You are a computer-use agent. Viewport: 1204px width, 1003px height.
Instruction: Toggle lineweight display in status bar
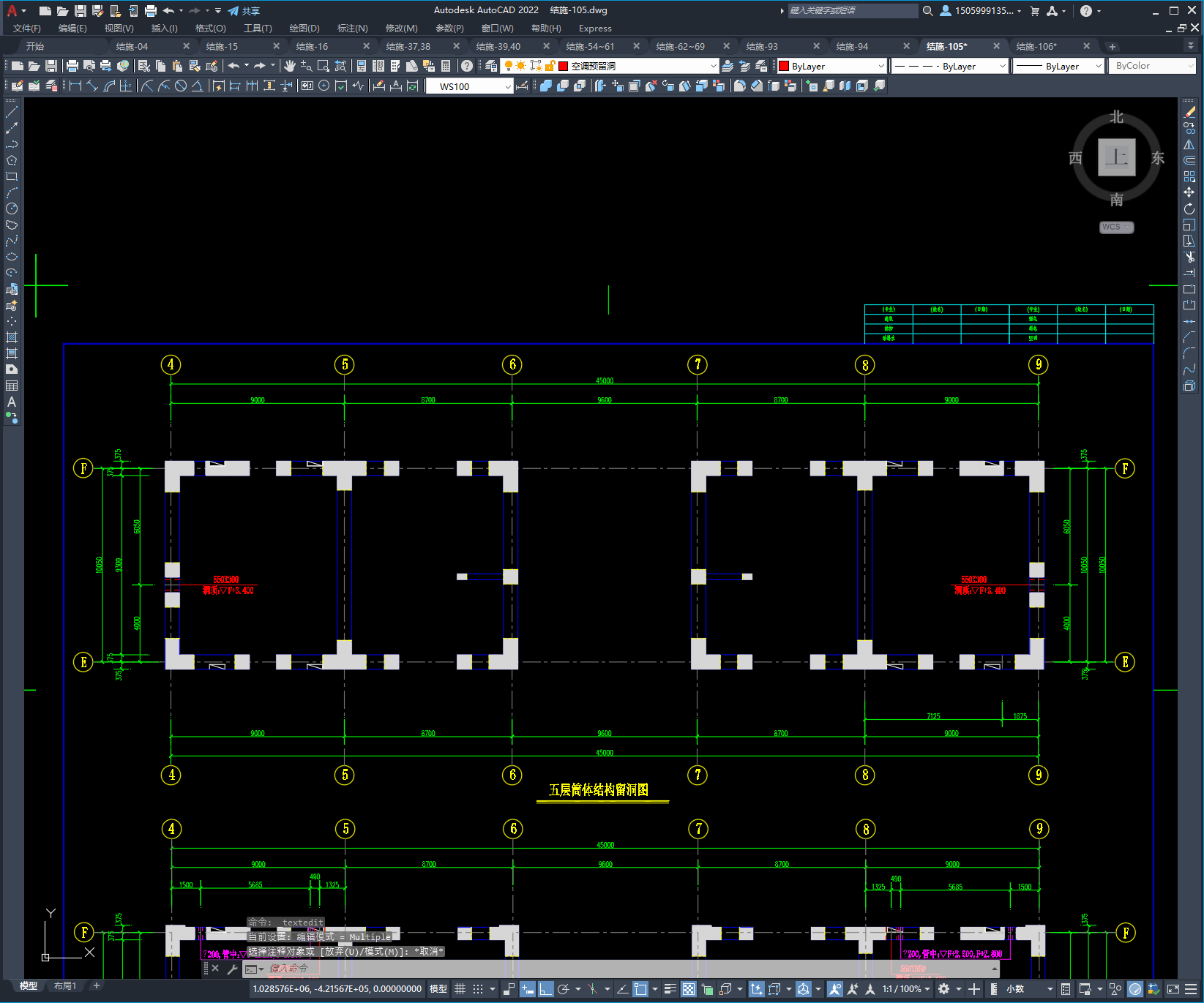[x=670, y=989]
